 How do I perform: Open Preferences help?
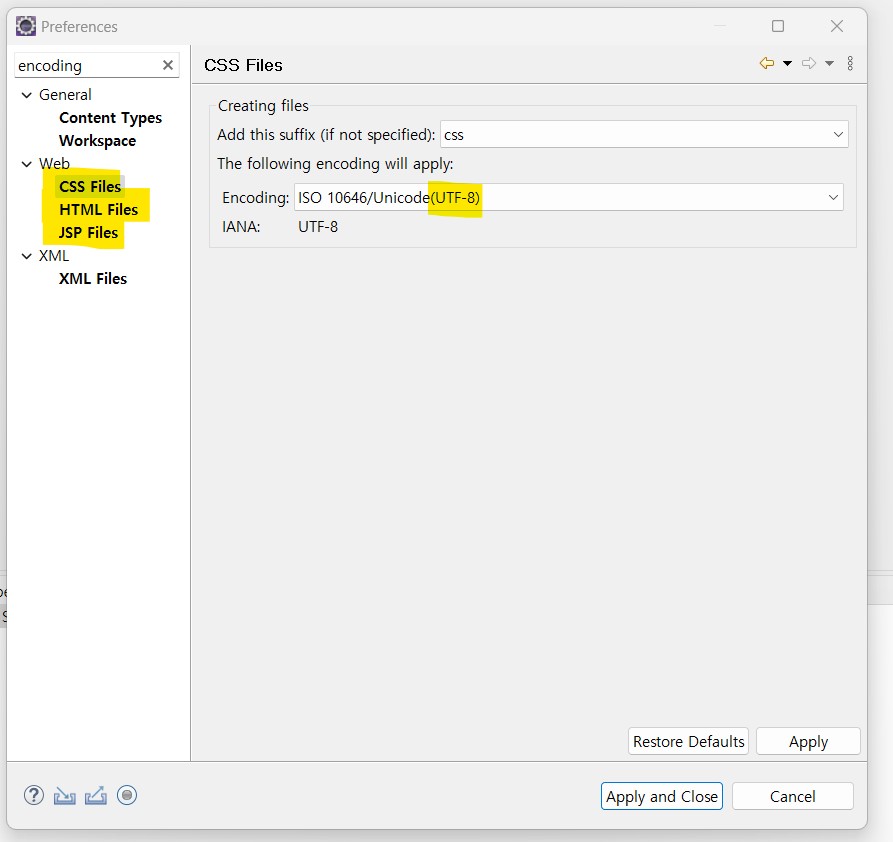(x=34, y=795)
